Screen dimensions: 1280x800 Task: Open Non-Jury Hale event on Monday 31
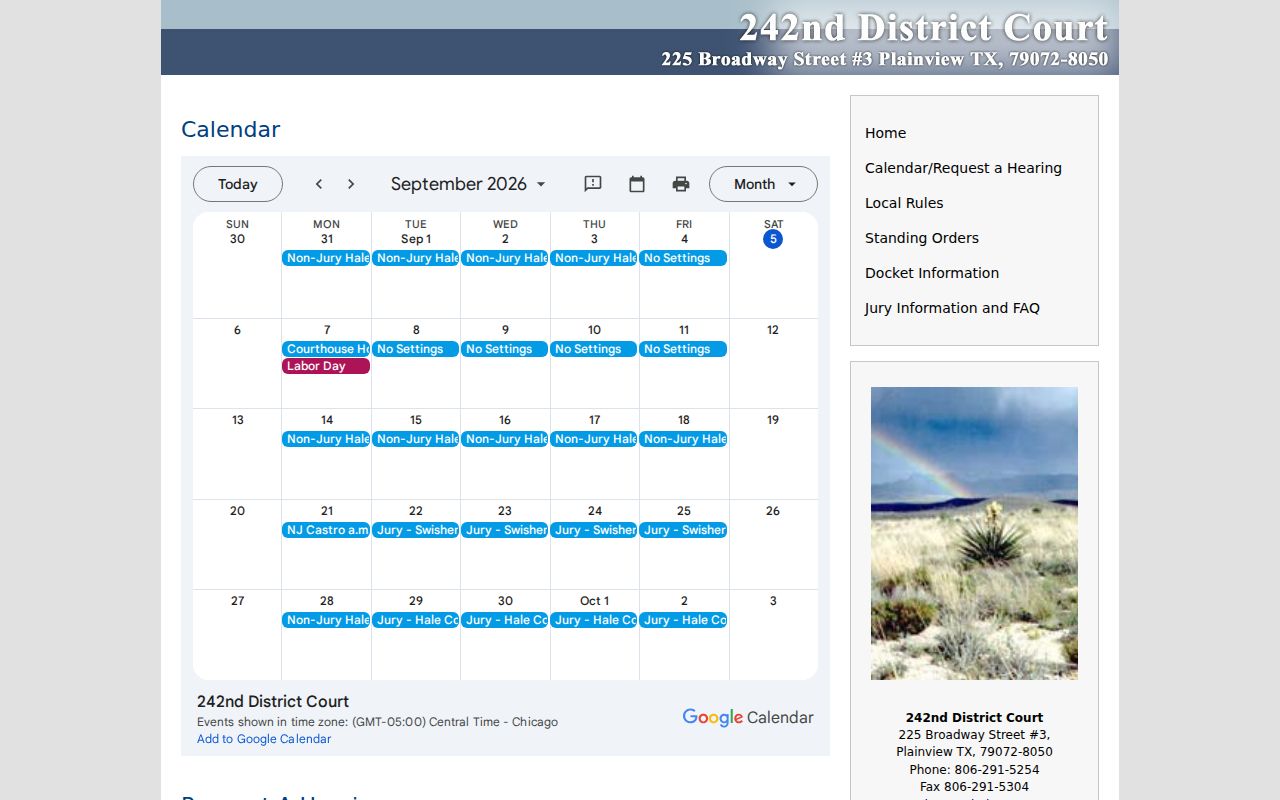click(x=326, y=258)
